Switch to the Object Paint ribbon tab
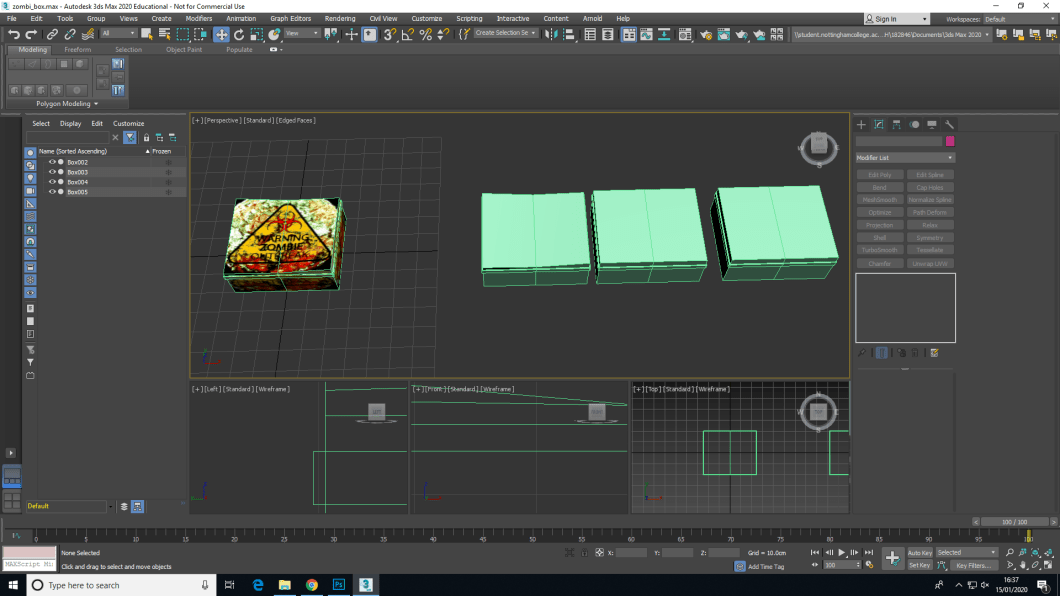 (x=184, y=49)
